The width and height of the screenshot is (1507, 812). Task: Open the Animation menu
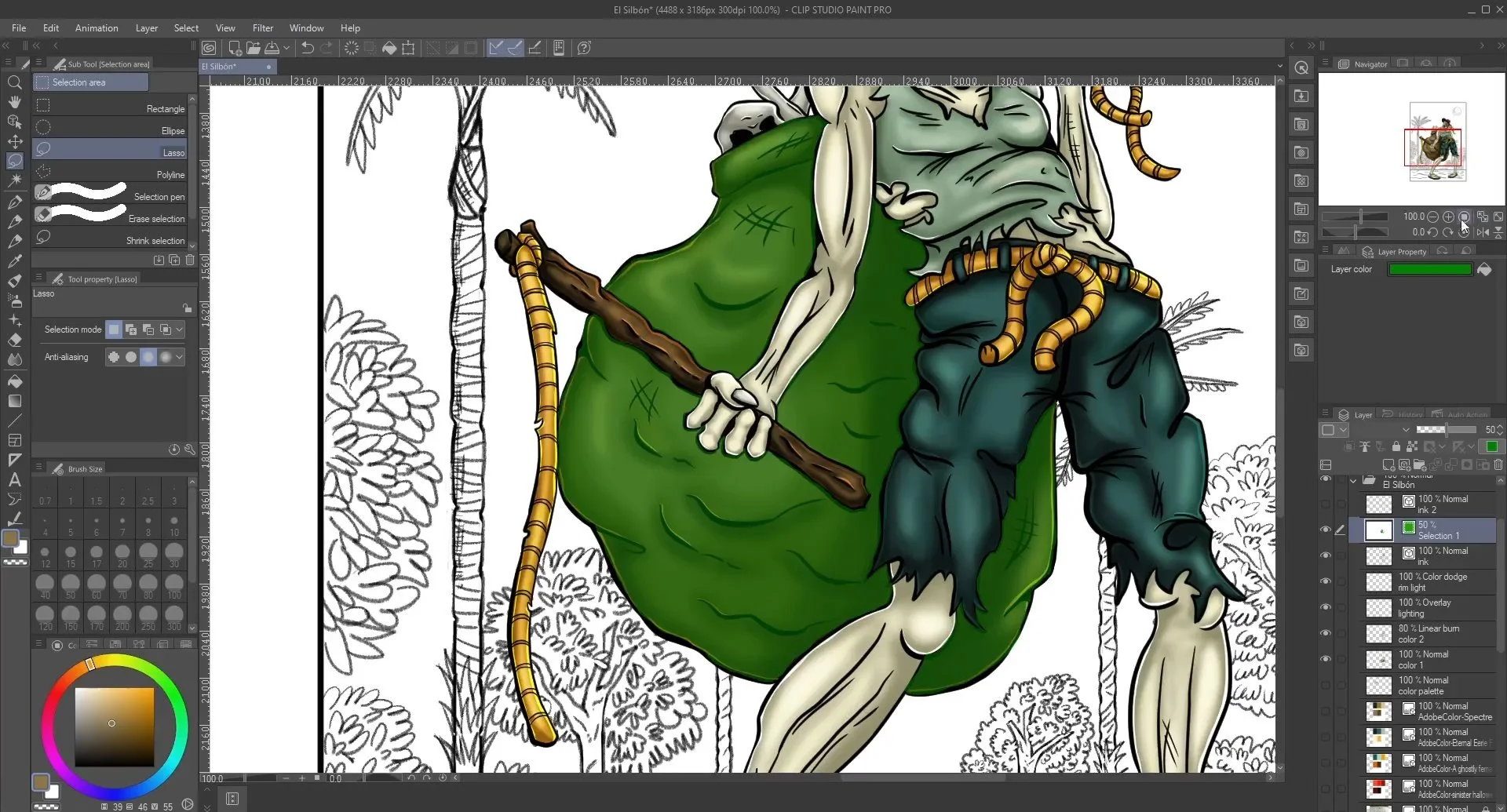click(x=97, y=27)
